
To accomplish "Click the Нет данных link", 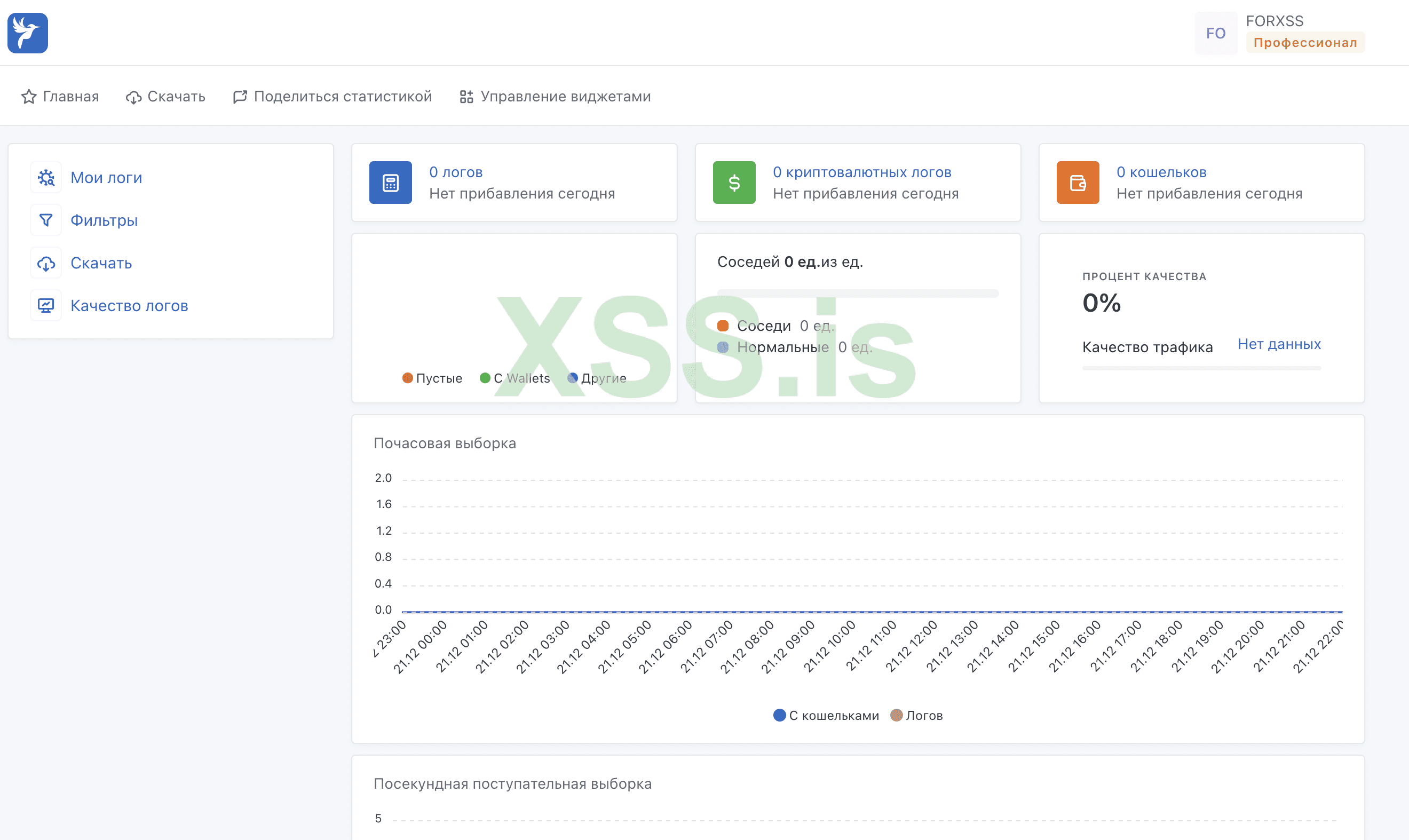I will tap(1279, 344).
